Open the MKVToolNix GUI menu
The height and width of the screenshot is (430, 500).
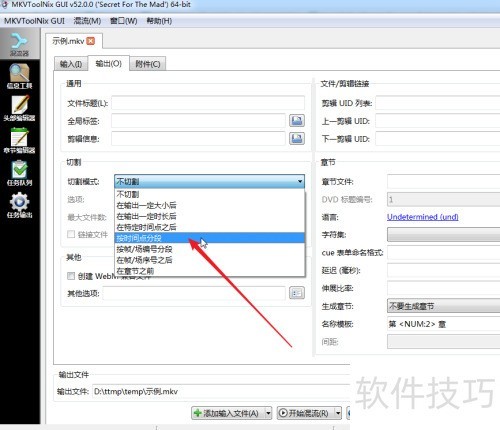click(x=34, y=21)
